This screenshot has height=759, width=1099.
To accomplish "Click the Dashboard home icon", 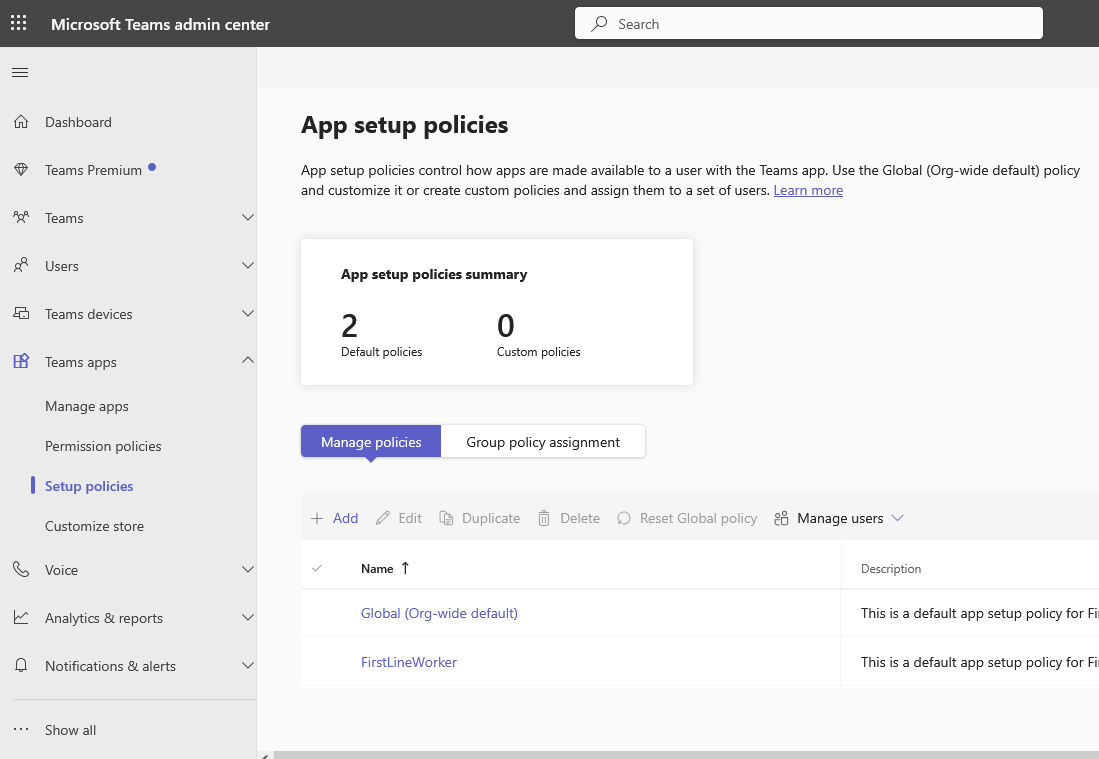I will pyautogui.click(x=21, y=122).
